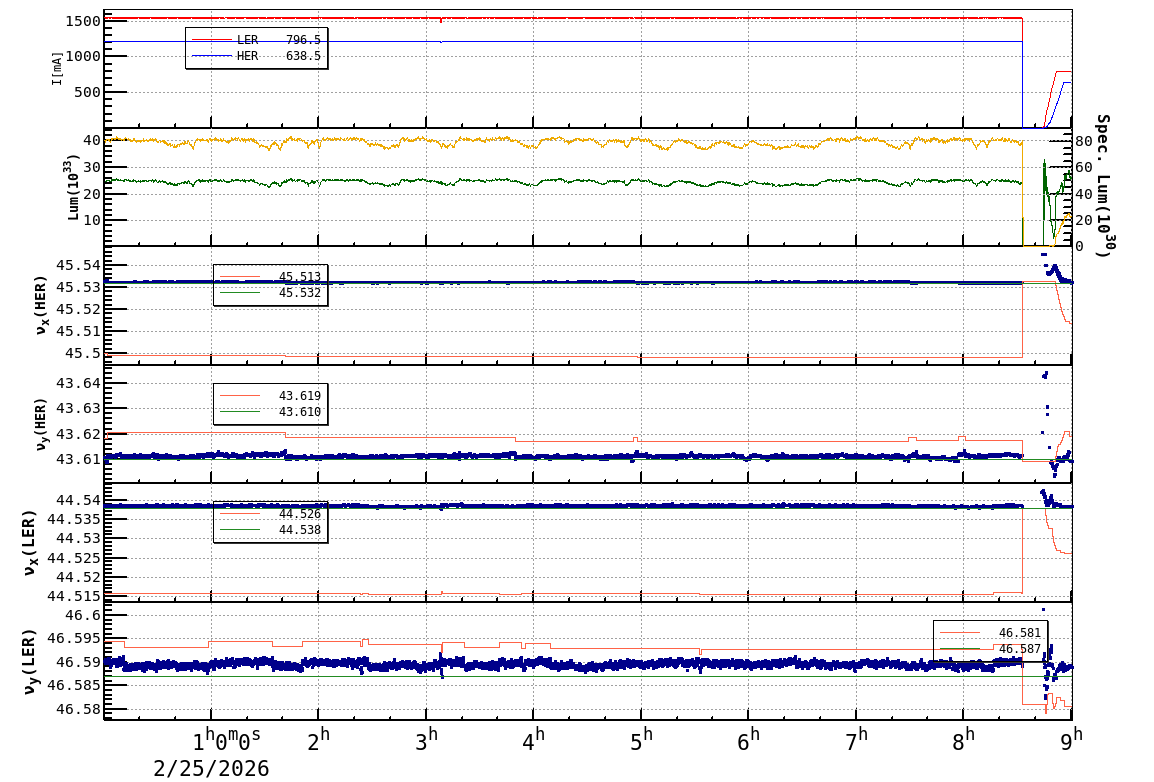Click the 43.610 legend value
The image size is (1154, 782).
pyautogui.click(x=300, y=412)
